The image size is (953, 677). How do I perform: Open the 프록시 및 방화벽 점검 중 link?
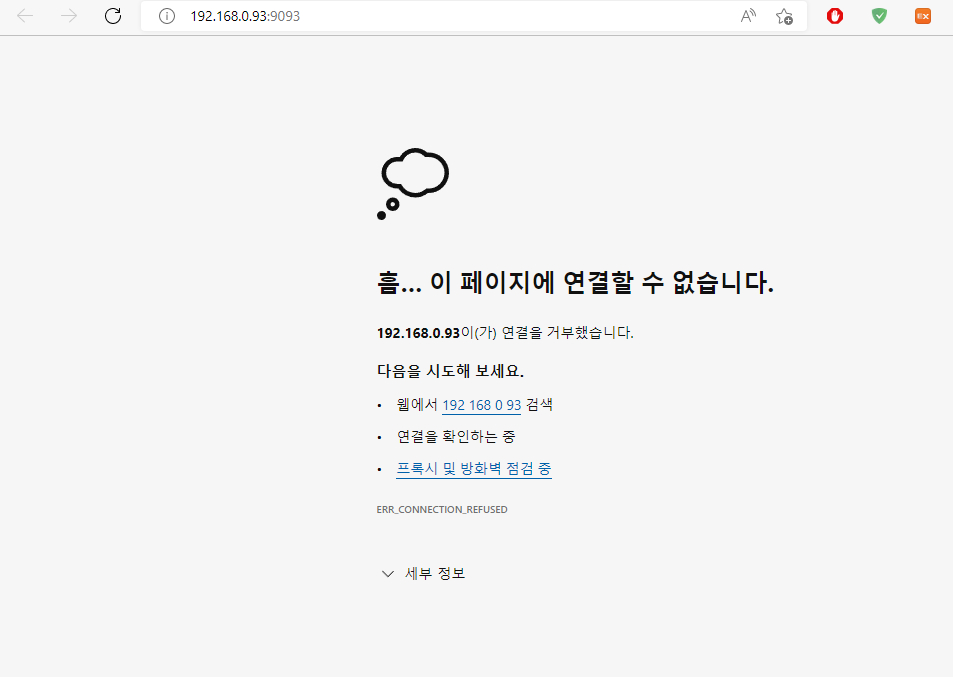point(474,469)
